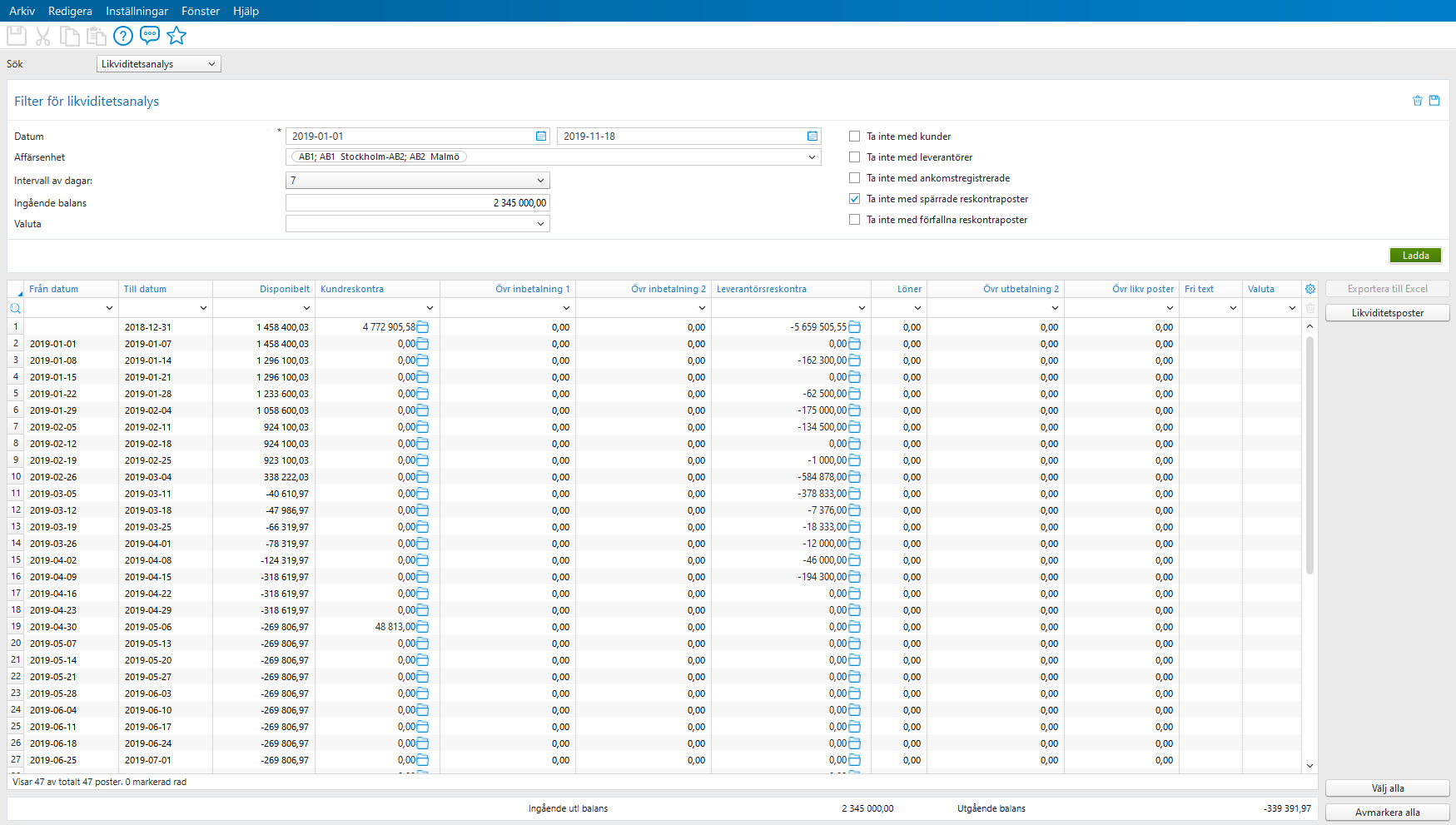
Task: Uncheck Ta inte med spärrade reskontraposter
Action: click(854, 198)
